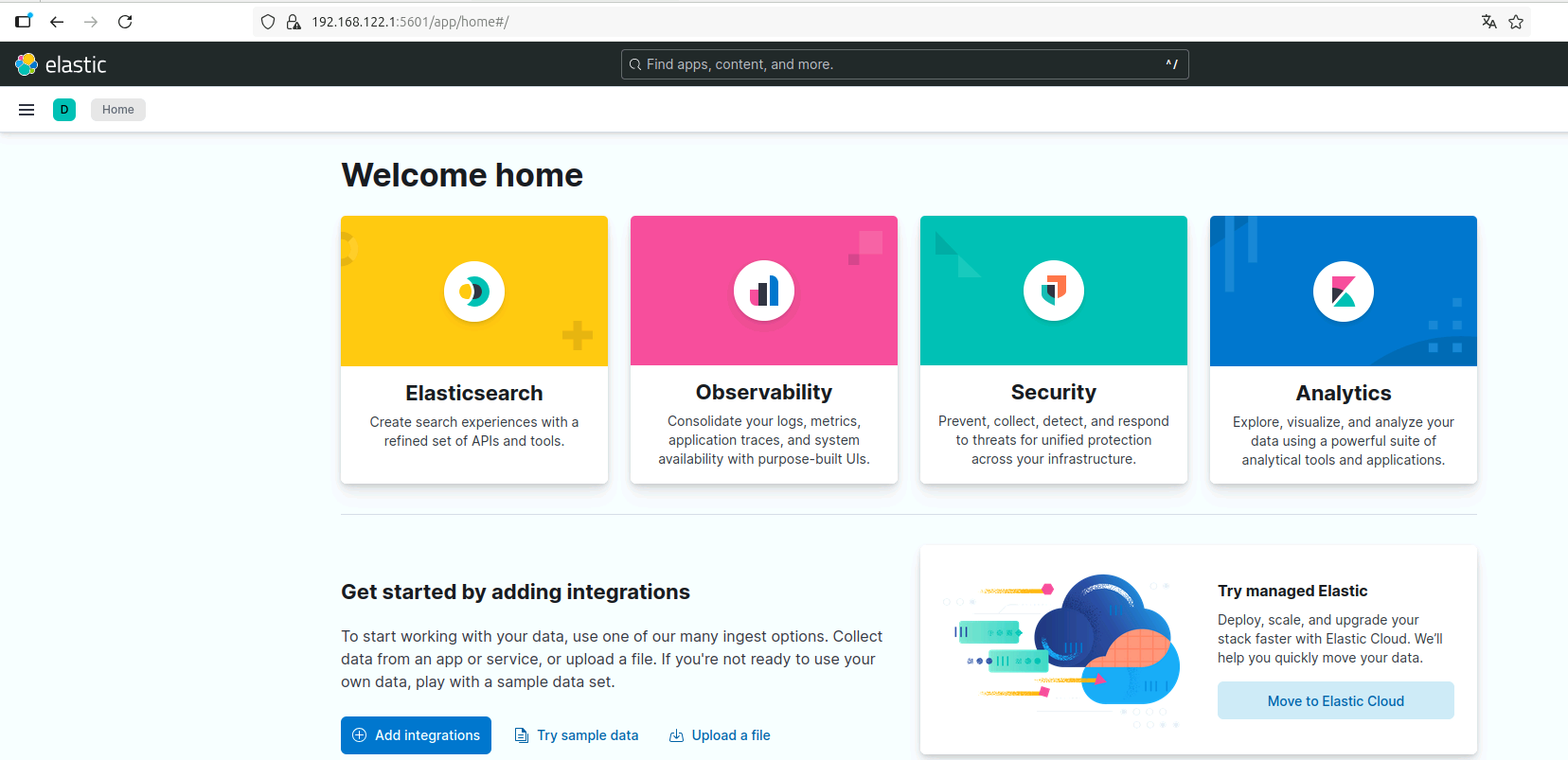Open the Observability card title

point(764,392)
